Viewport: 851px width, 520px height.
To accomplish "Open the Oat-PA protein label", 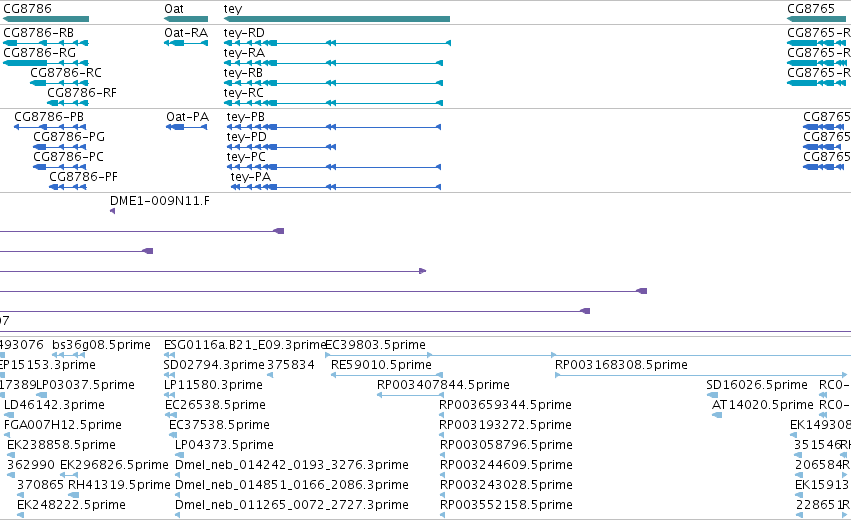I will (x=187, y=117).
